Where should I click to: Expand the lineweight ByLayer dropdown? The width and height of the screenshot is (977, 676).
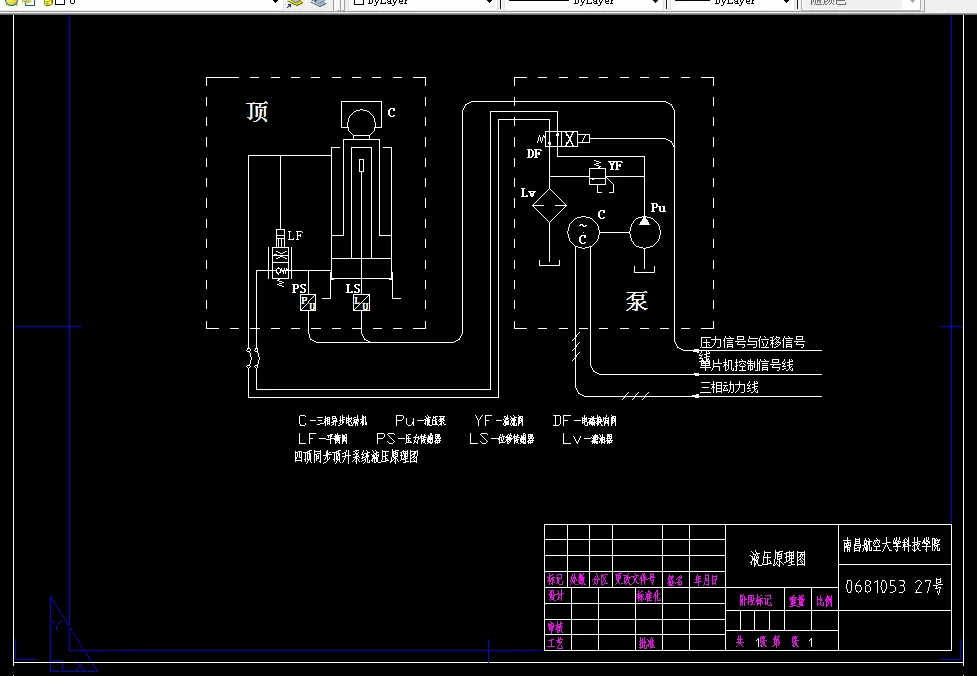(787, 3)
